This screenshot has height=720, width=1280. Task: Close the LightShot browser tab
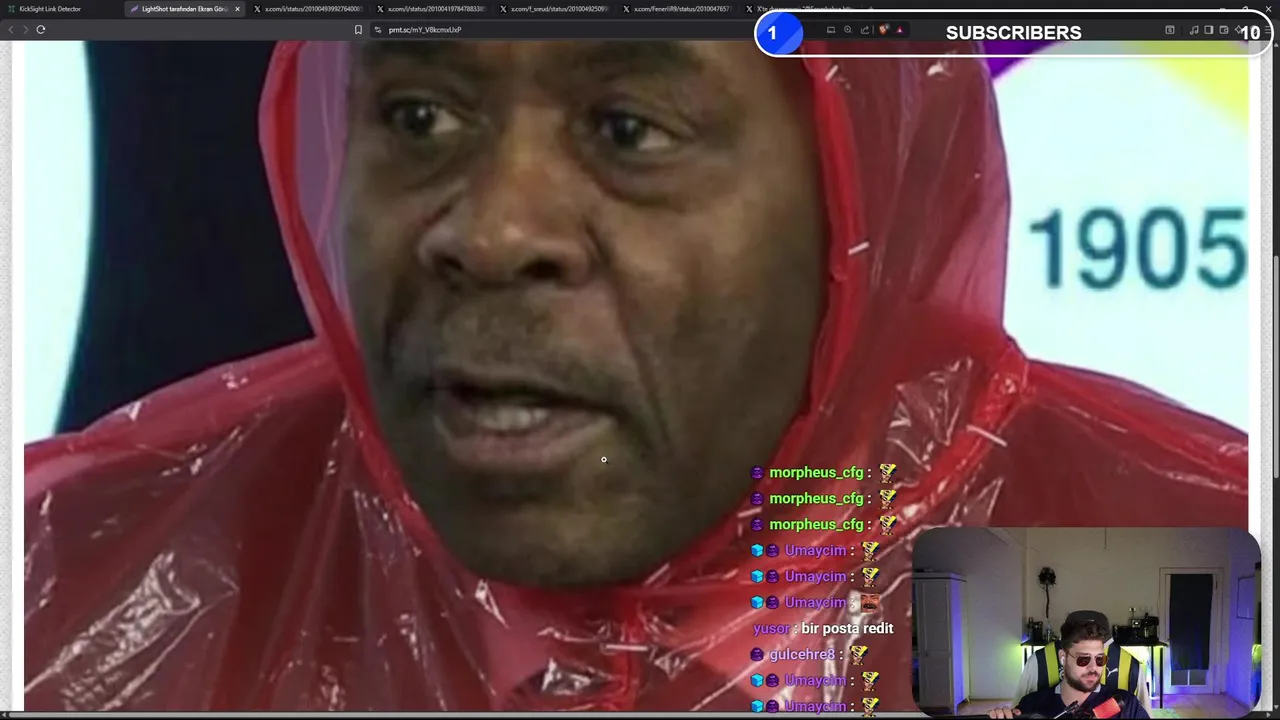point(237,9)
